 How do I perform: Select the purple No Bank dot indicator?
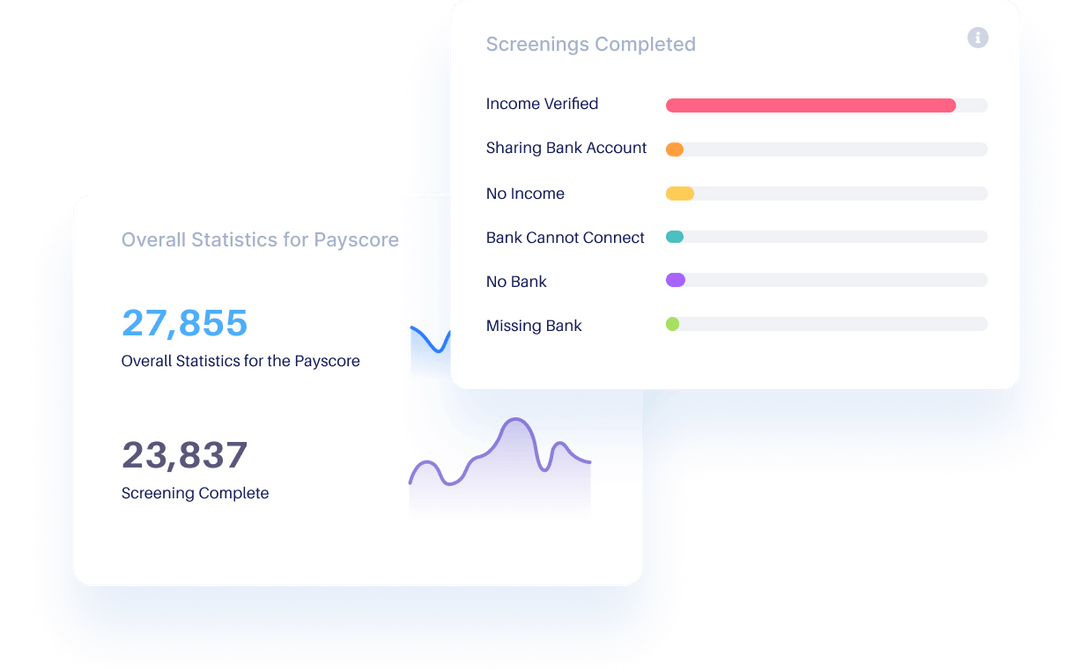(676, 280)
